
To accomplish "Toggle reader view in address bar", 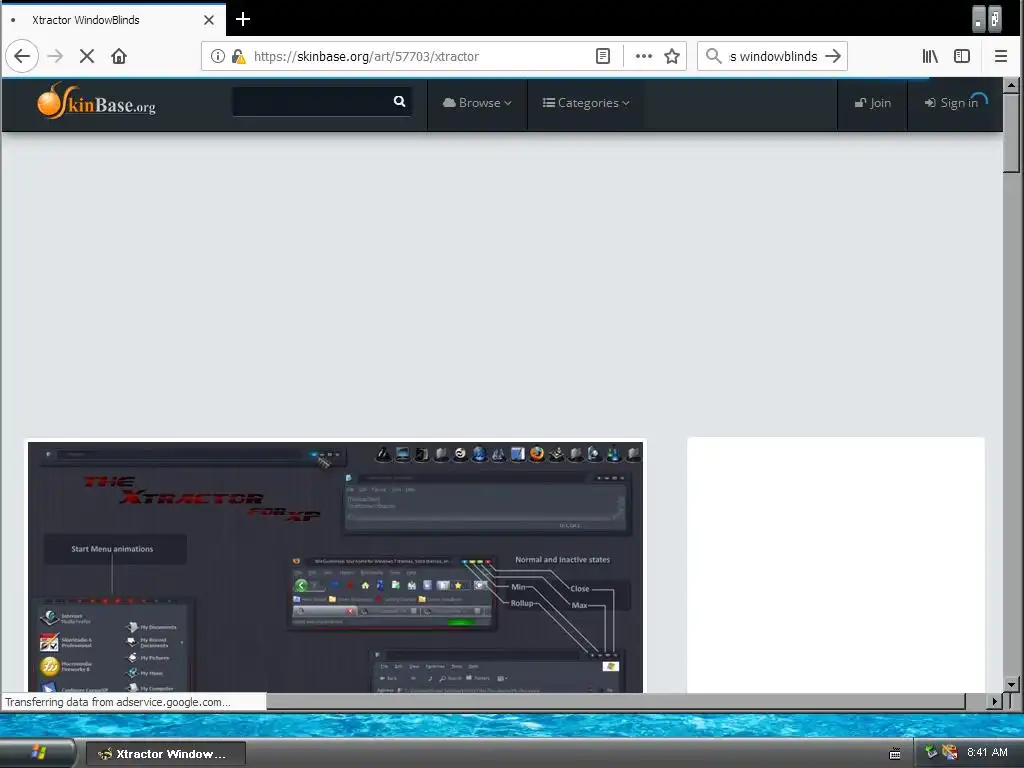I will click(x=603, y=56).
